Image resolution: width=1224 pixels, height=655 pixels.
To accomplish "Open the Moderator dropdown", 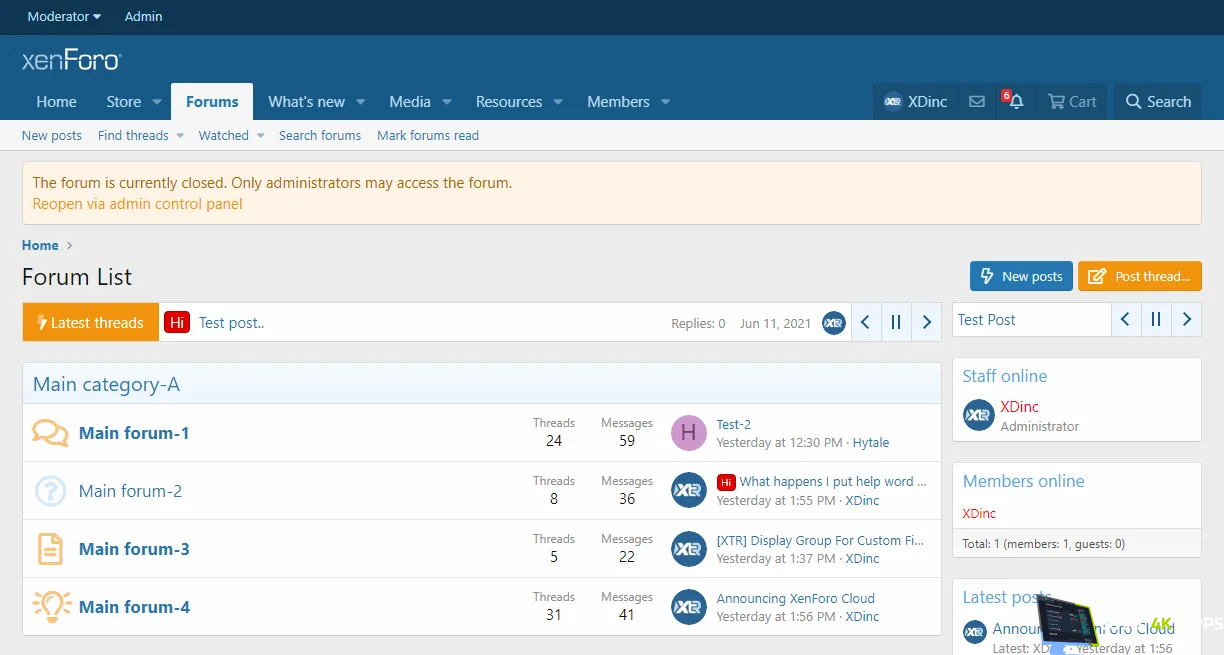I will [63, 16].
